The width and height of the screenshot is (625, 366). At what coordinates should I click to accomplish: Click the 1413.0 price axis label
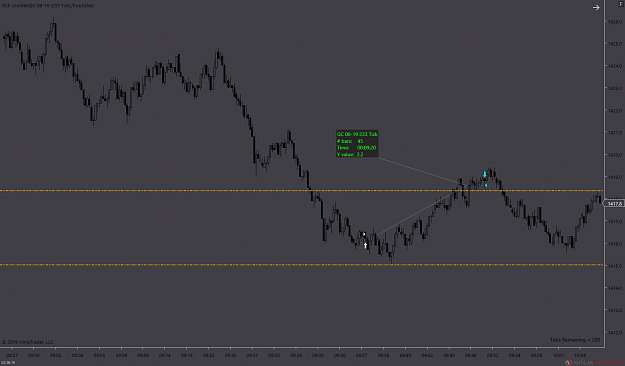point(615,310)
